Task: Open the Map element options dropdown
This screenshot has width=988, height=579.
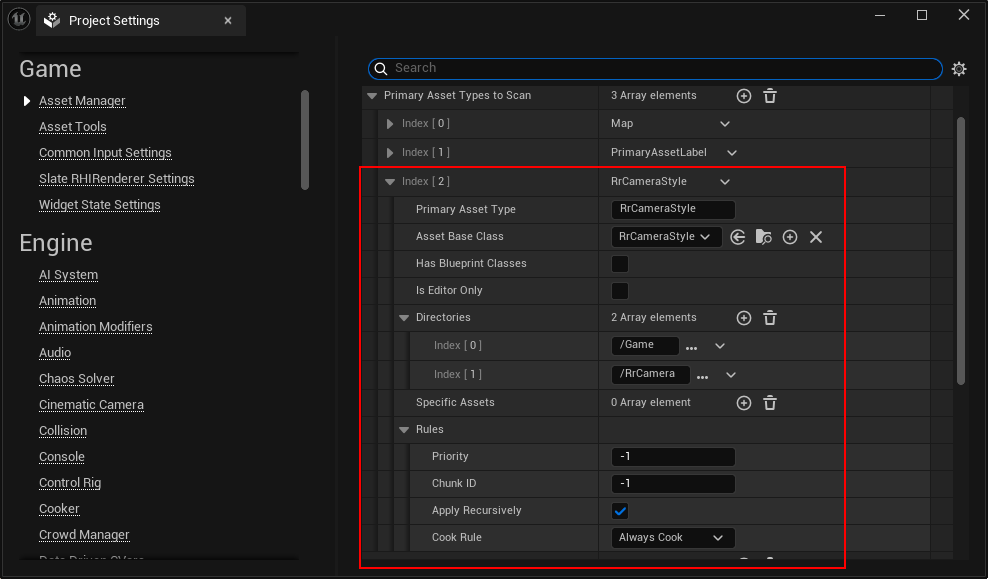Action: tap(725, 124)
